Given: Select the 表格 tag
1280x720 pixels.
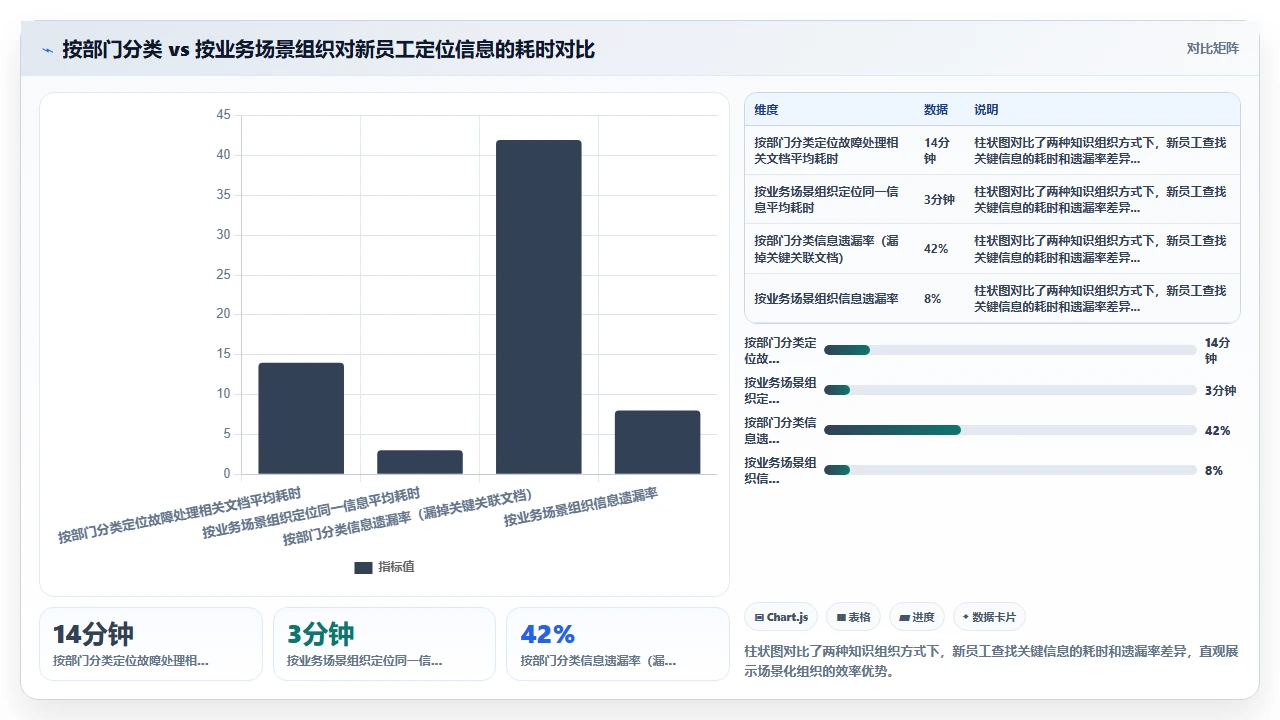Looking at the screenshot, I should point(854,617).
